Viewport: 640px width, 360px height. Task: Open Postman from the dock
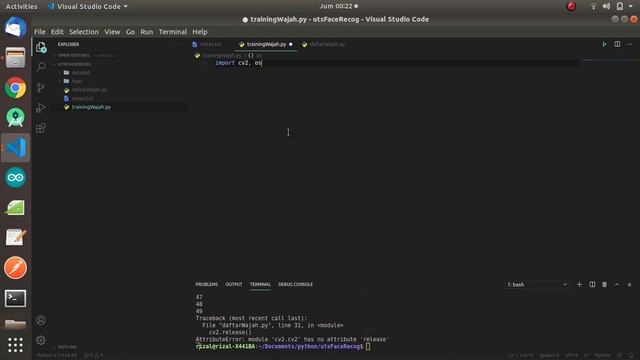tap(16, 268)
